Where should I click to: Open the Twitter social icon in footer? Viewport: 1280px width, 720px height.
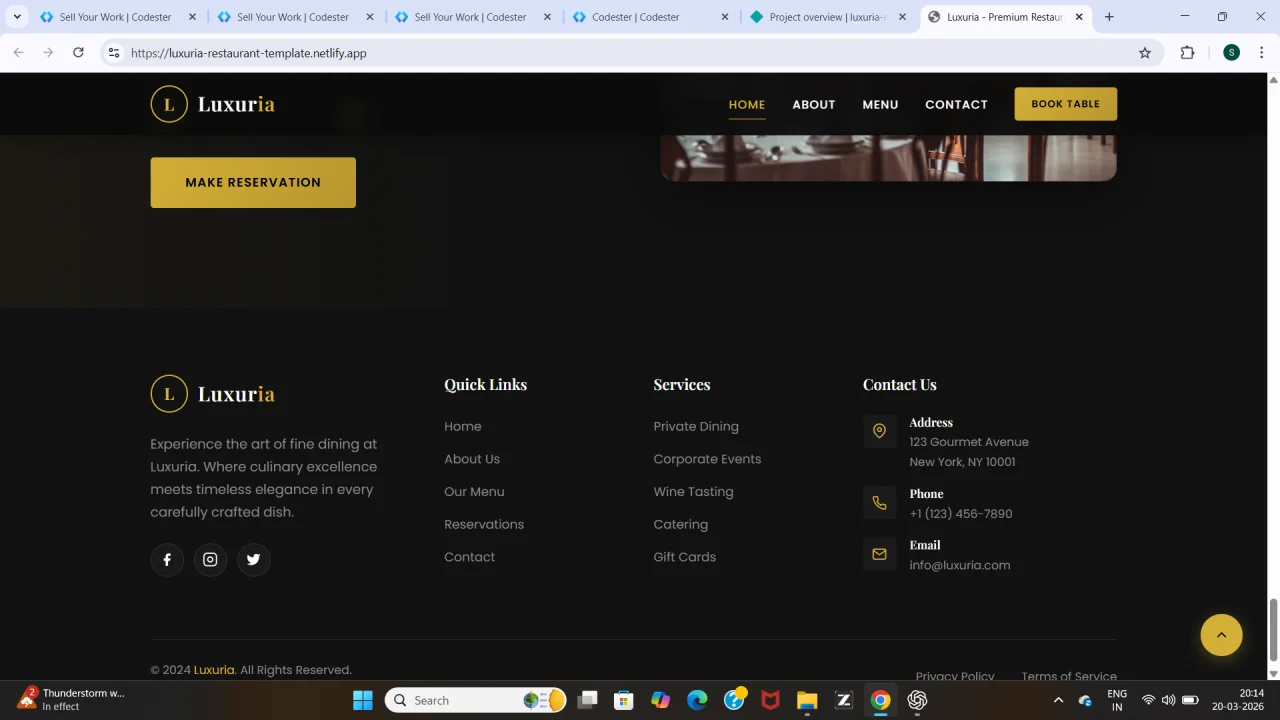(x=254, y=560)
